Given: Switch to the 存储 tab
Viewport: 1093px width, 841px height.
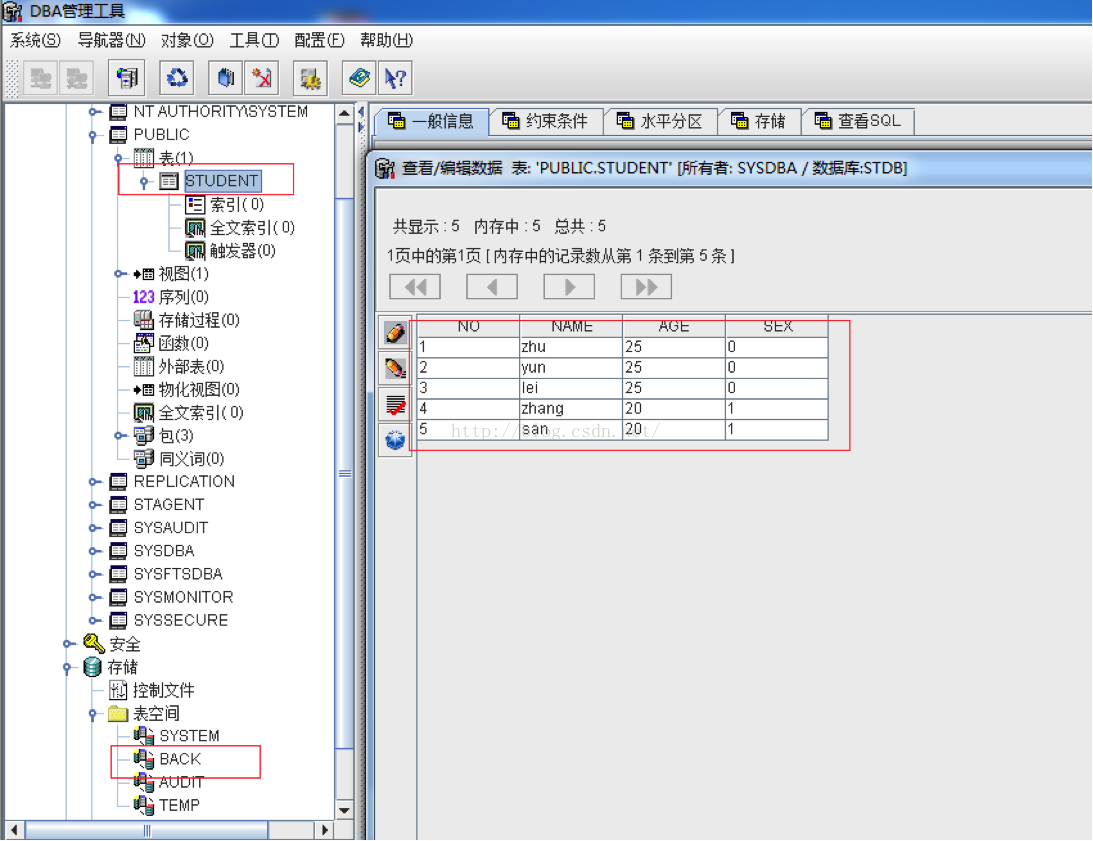Looking at the screenshot, I should point(759,121).
